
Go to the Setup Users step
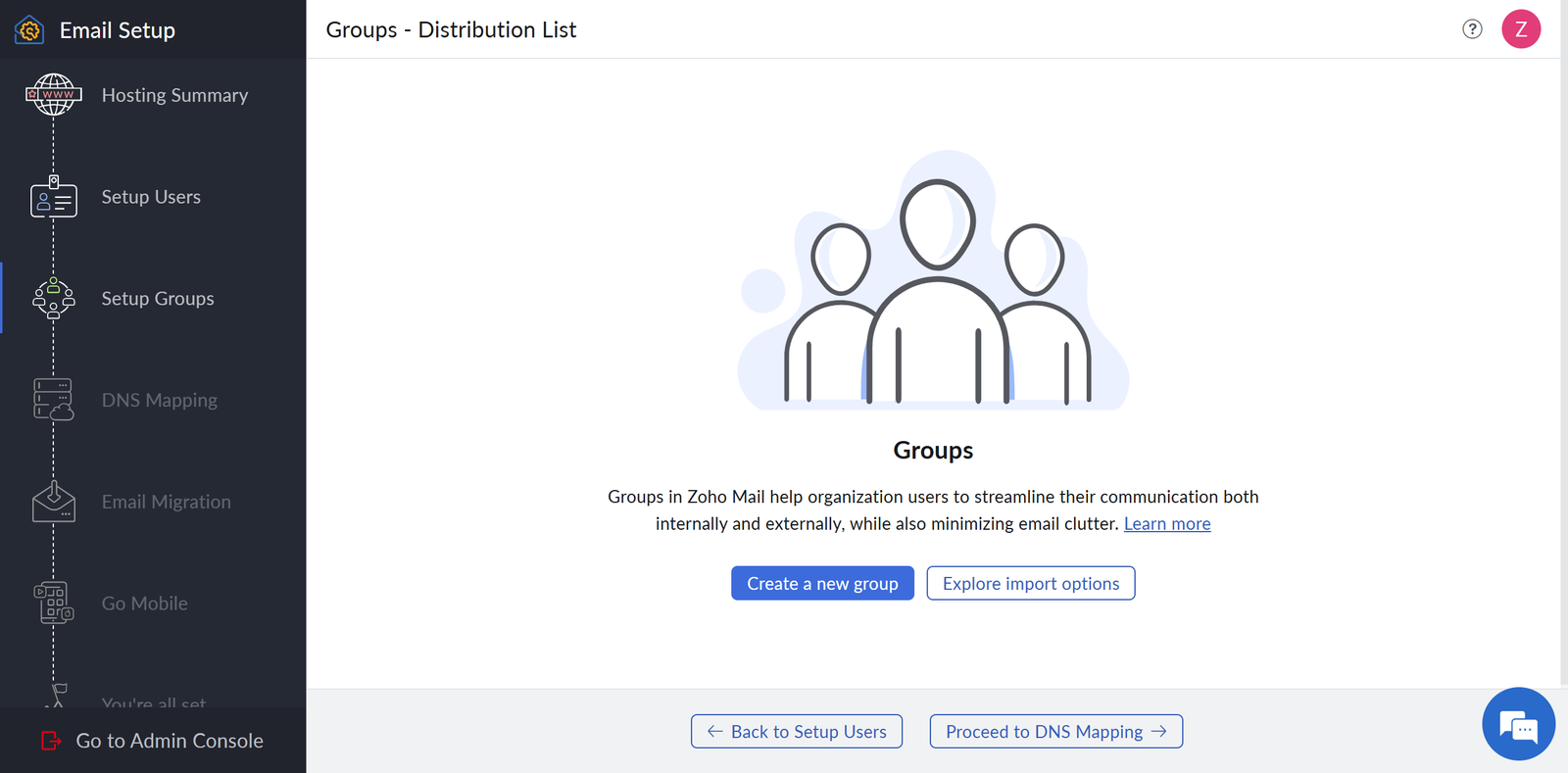[x=153, y=197]
